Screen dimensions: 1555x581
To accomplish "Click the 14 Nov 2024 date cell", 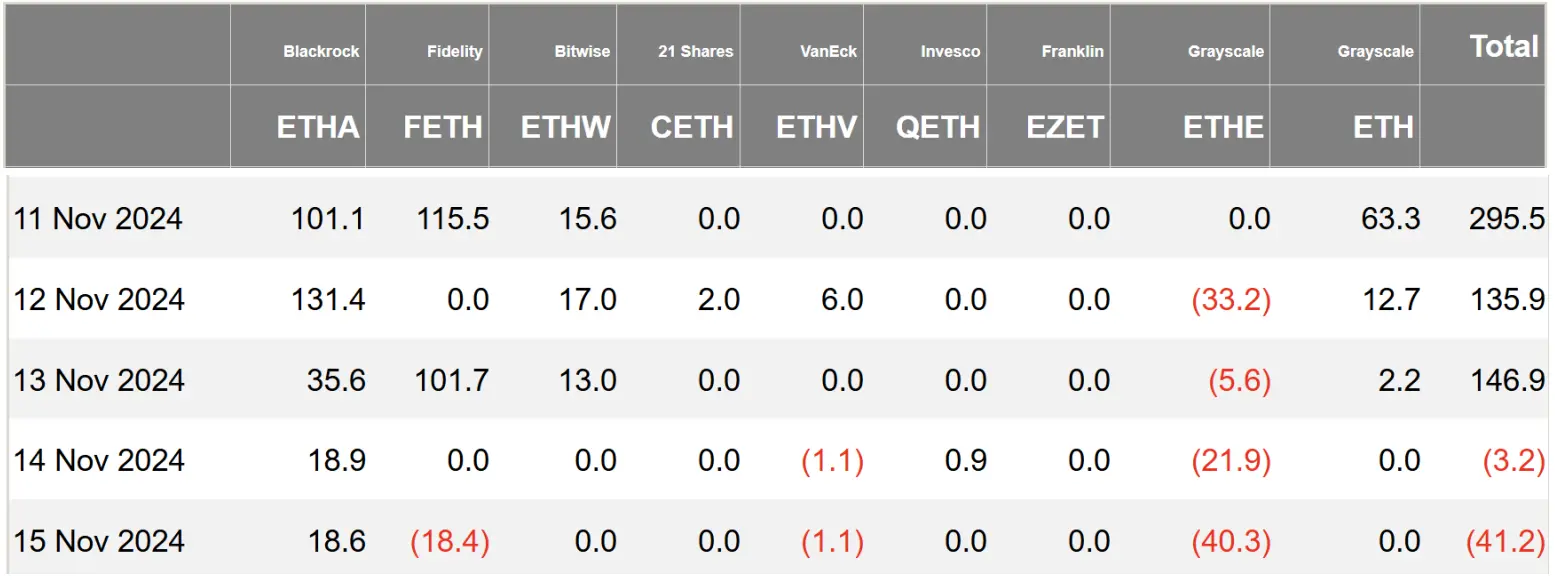I will coord(98,460).
